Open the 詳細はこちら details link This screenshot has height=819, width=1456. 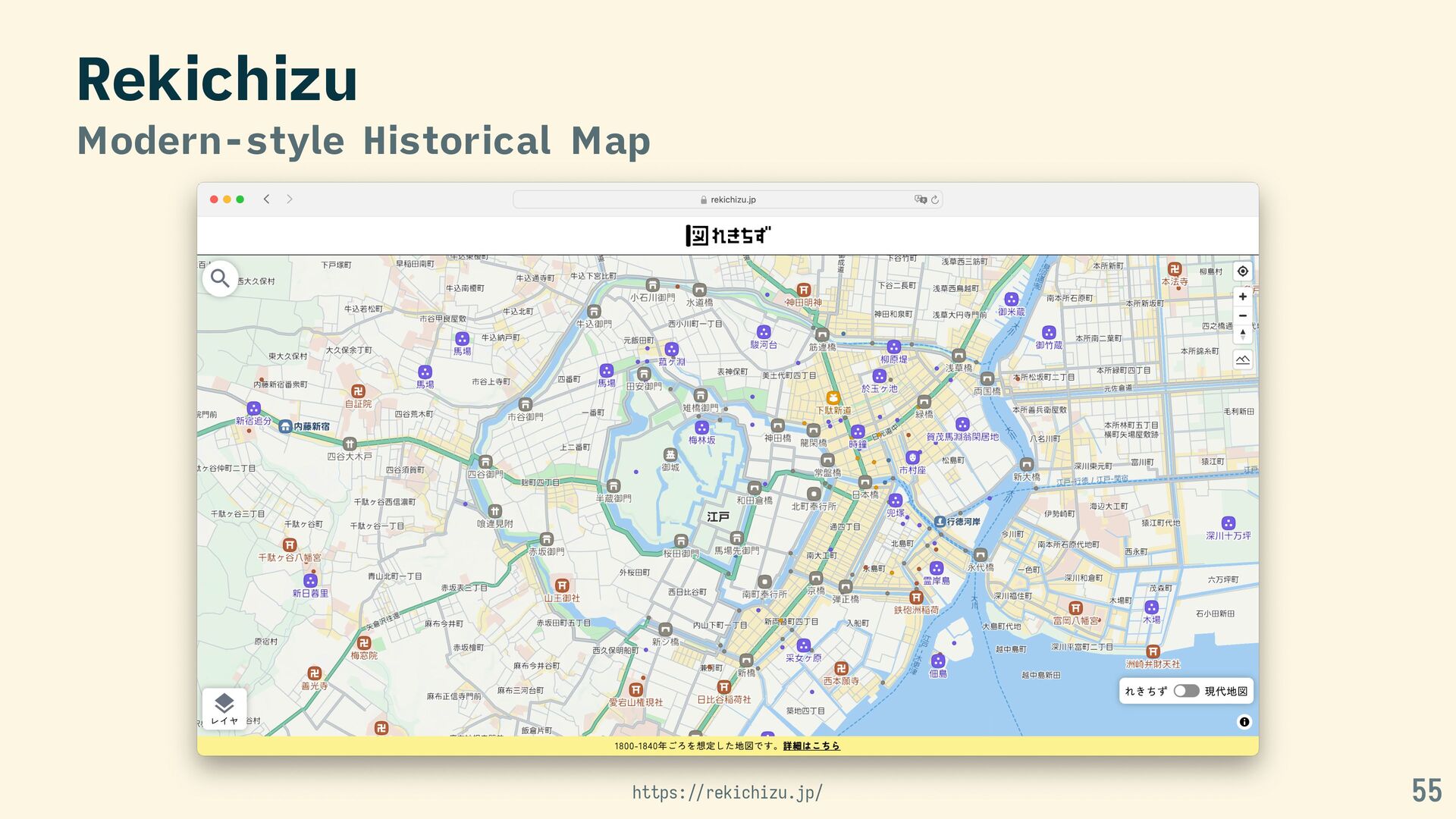[811, 746]
